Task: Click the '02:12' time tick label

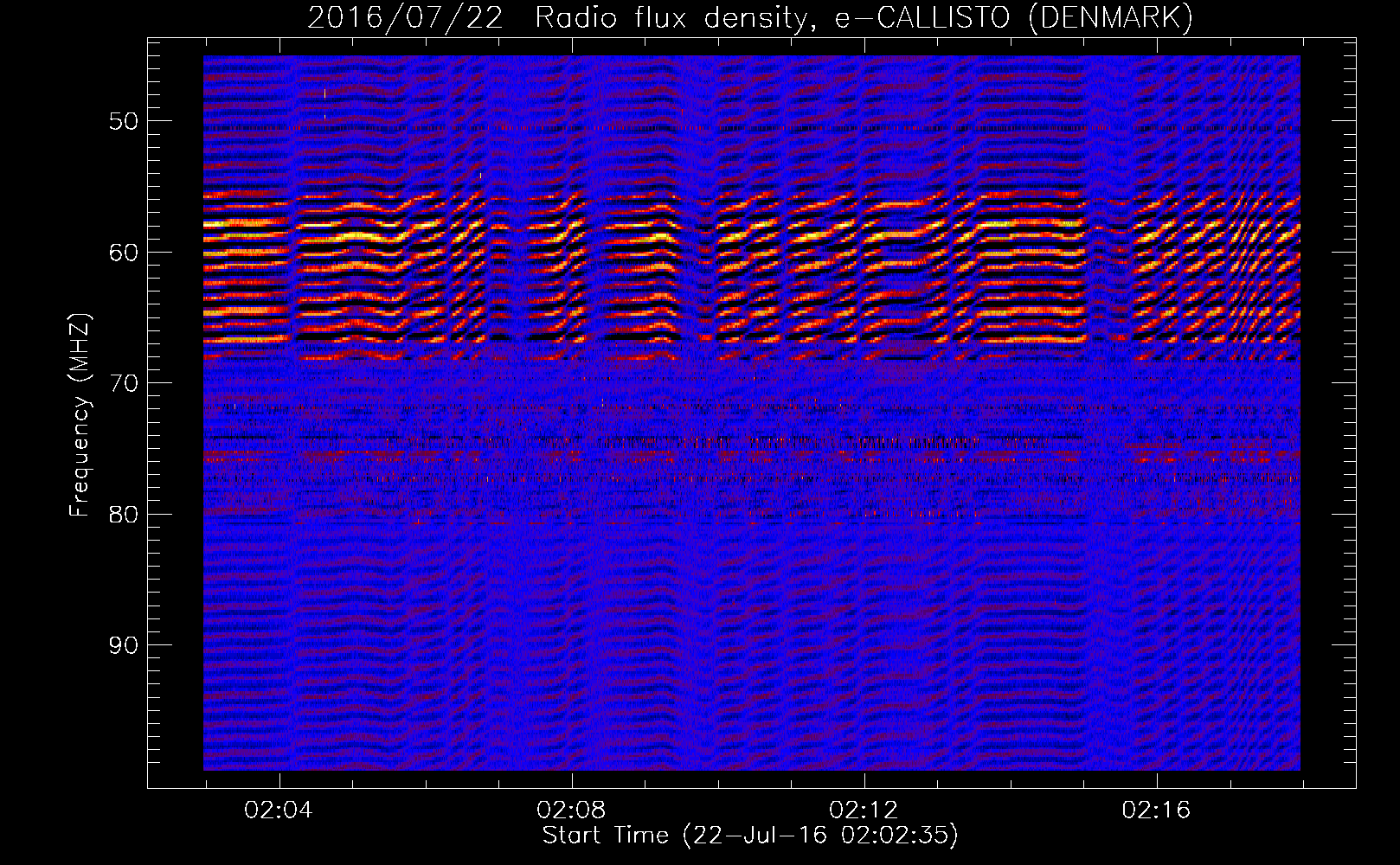Action: point(864,810)
